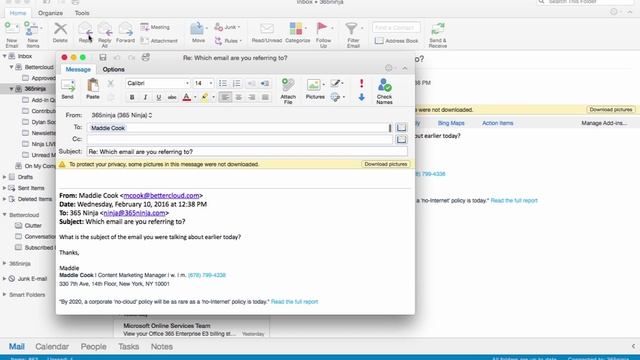Viewport: 640px width, 360px height.
Task: Toggle strikethrough formatting
Action: coord(172,97)
